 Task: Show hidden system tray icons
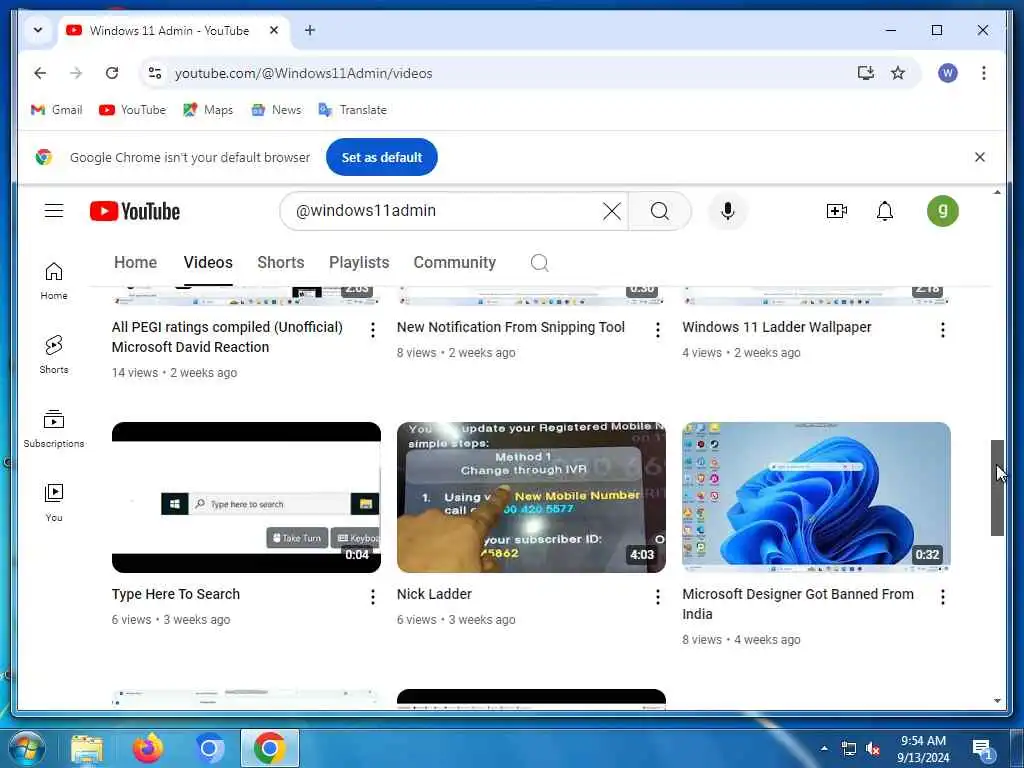coord(824,748)
